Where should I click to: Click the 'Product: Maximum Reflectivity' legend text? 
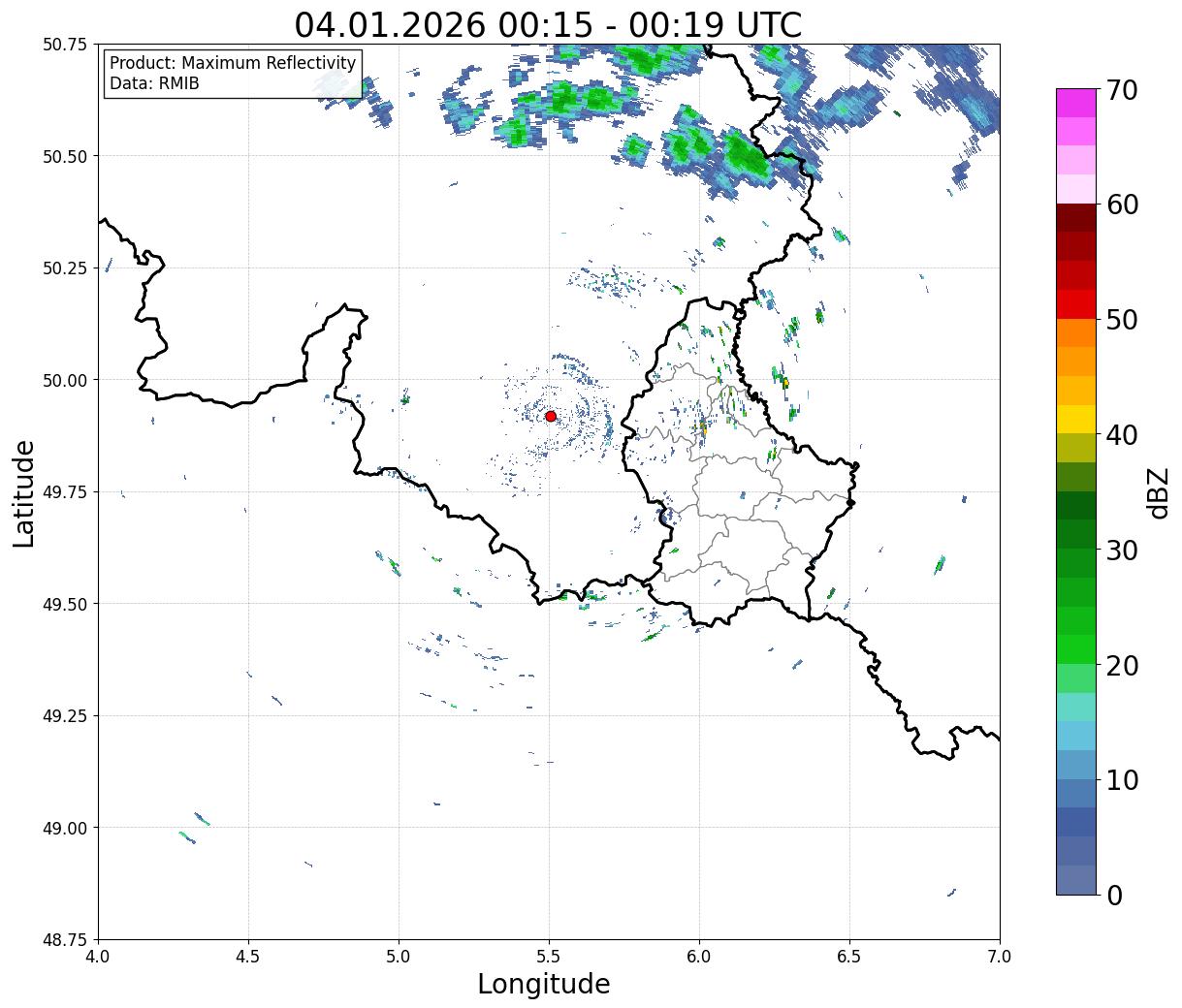point(233,63)
